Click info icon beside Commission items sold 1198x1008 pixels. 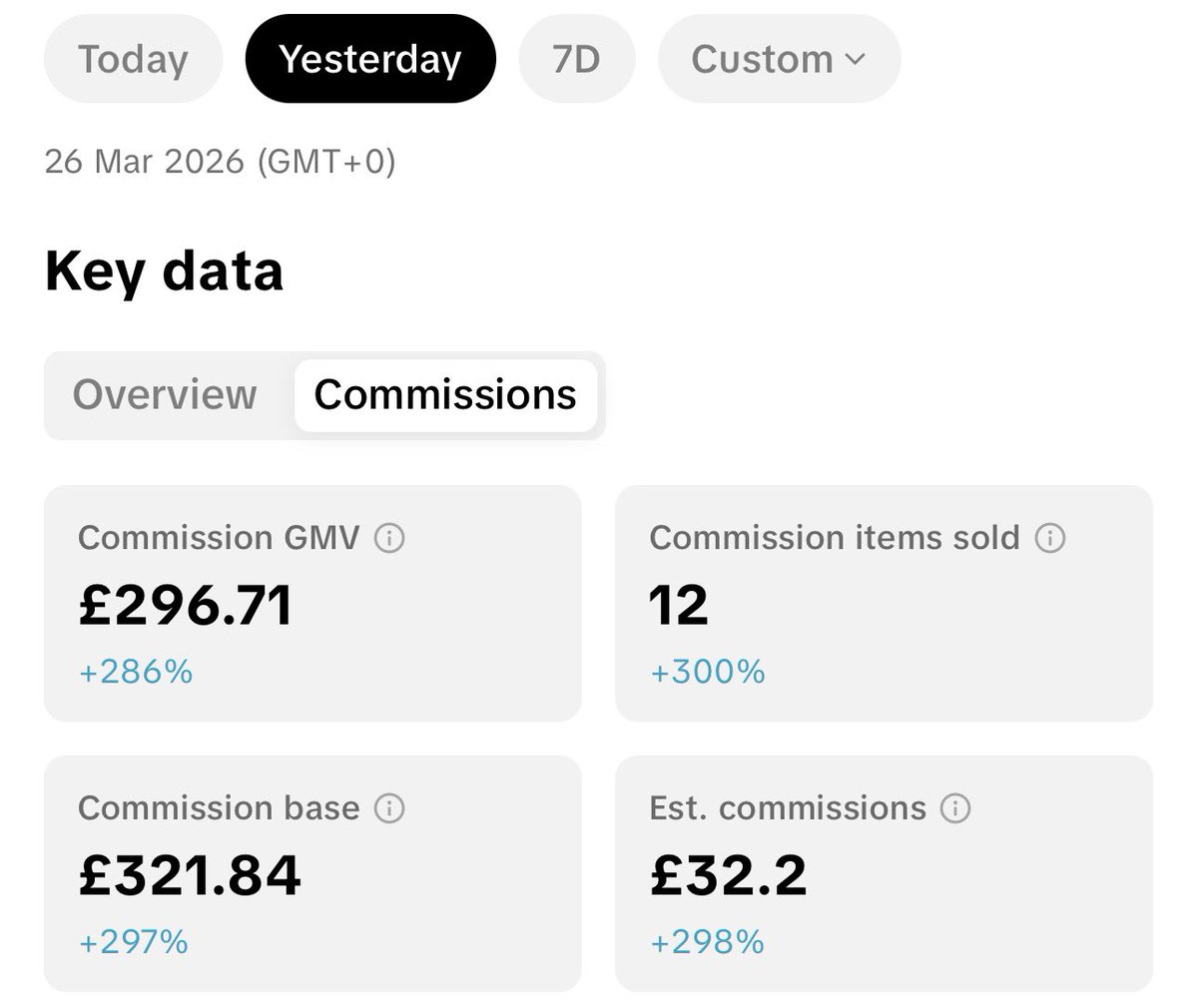pyautogui.click(x=1049, y=539)
